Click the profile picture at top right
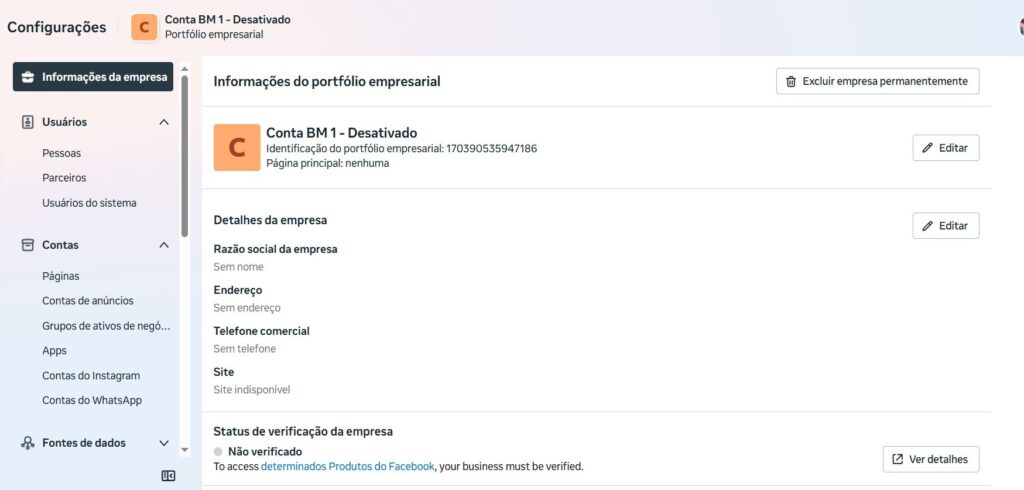This screenshot has width=1024, height=490. [1020, 27]
